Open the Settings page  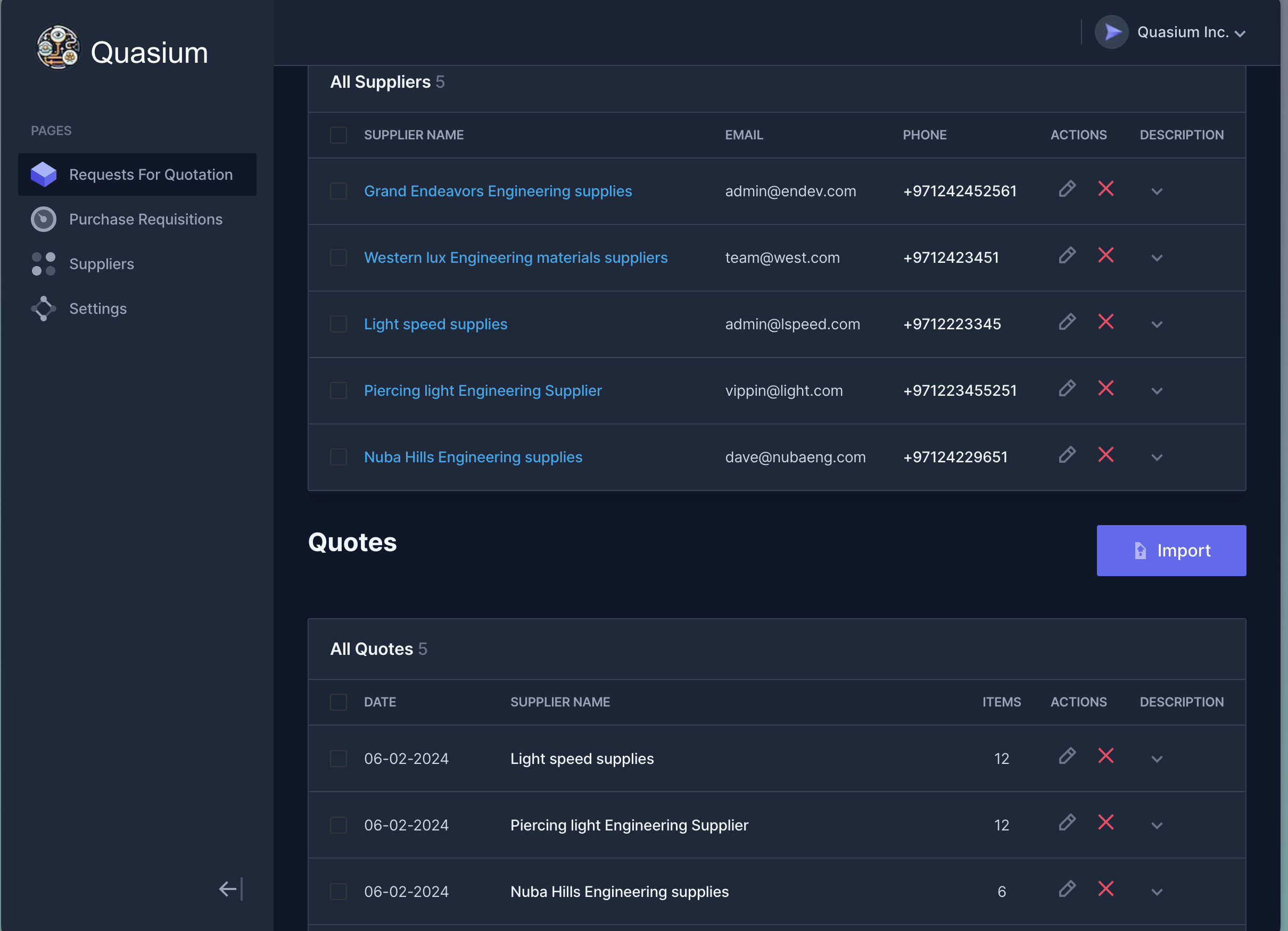click(x=137, y=308)
